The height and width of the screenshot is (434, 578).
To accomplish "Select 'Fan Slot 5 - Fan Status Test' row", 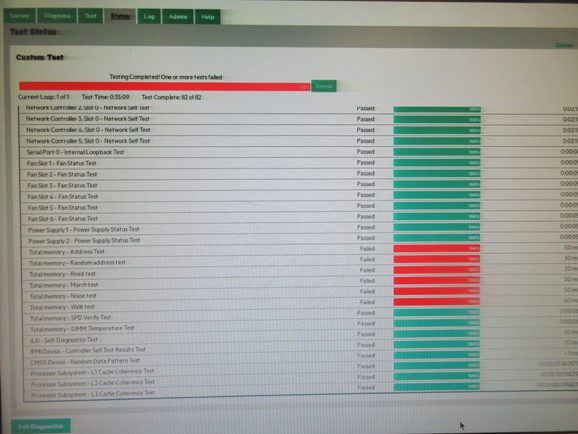I will coord(299,206).
